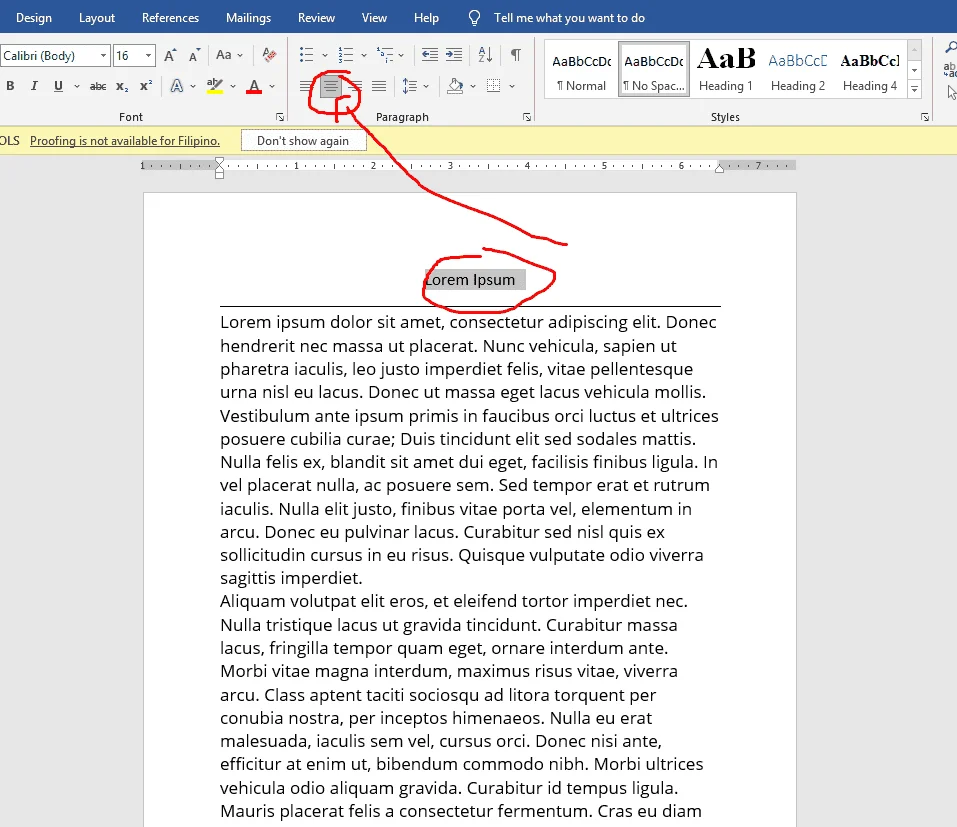The image size is (957, 827).
Task: Click Decrease Font Size icon
Action: tap(194, 56)
